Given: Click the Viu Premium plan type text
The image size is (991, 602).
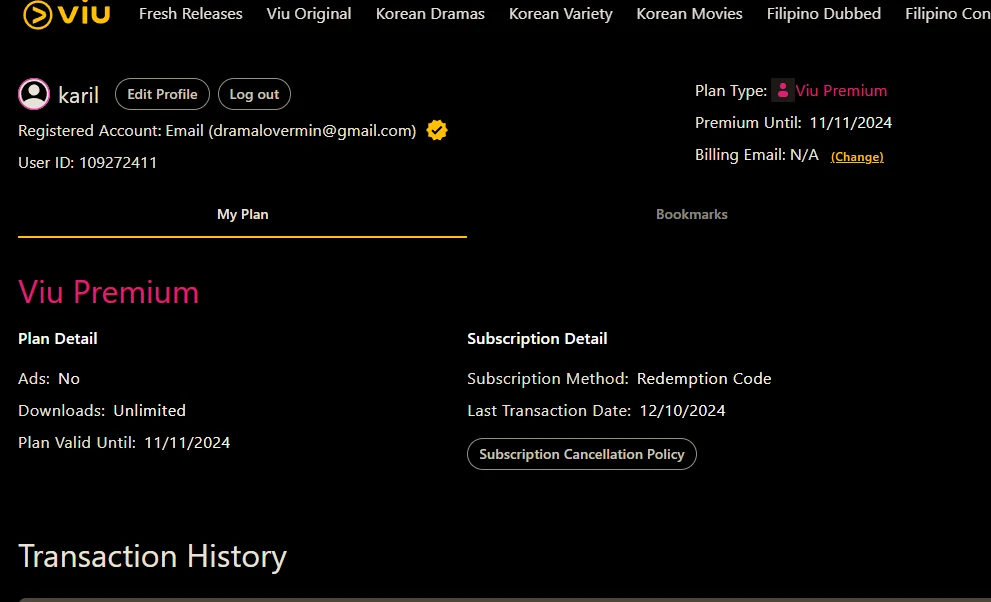Looking at the screenshot, I should (841, 90).
